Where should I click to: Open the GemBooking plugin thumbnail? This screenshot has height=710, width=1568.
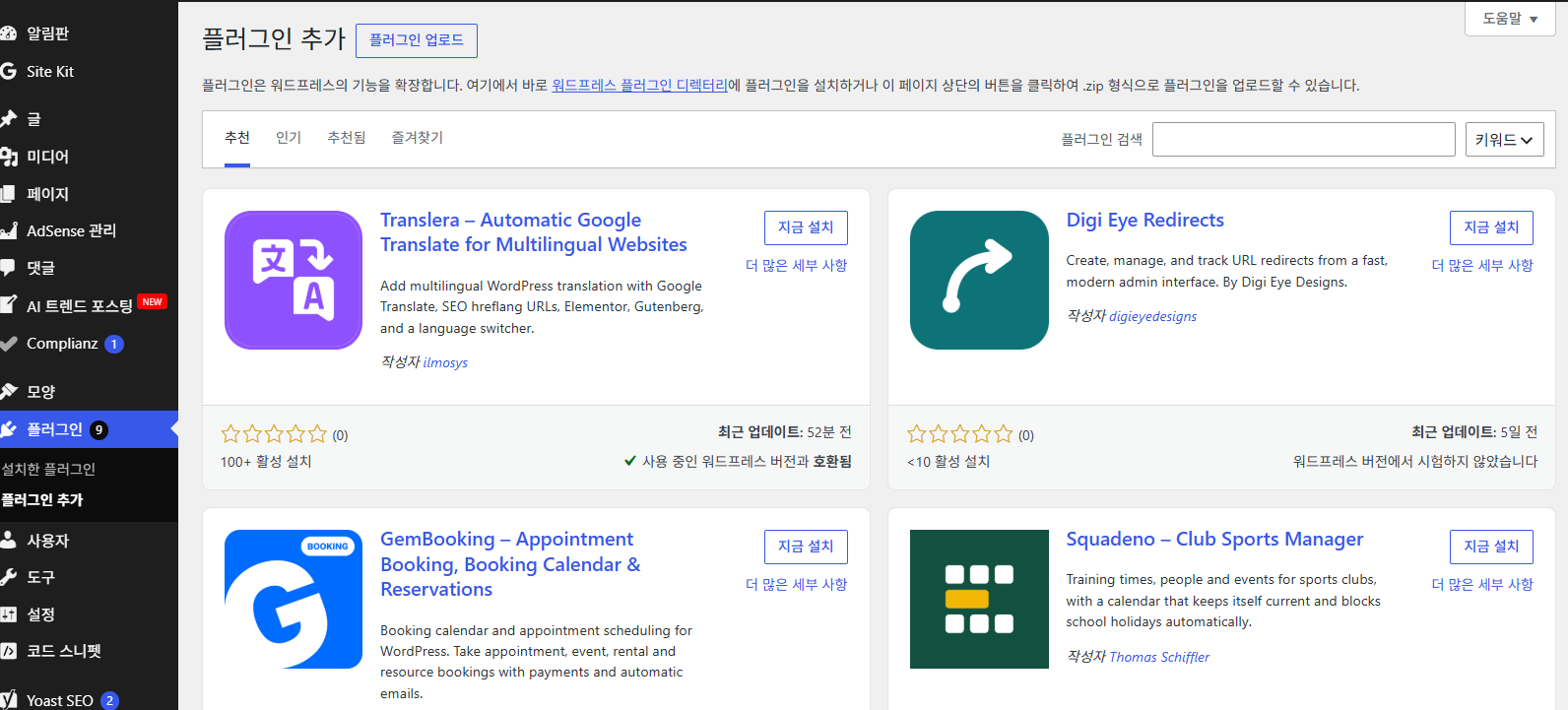[294, 599]
